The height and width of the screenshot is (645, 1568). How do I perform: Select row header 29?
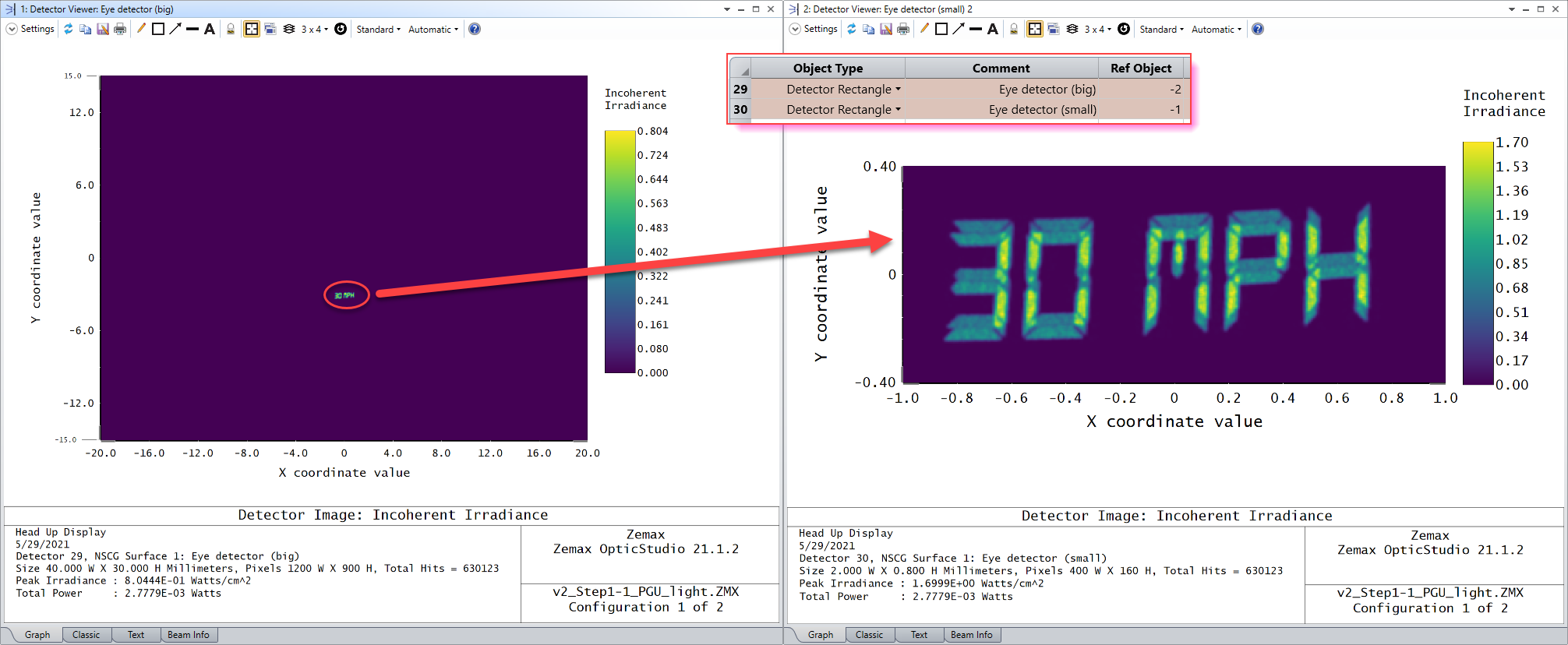tap(740, 89)
